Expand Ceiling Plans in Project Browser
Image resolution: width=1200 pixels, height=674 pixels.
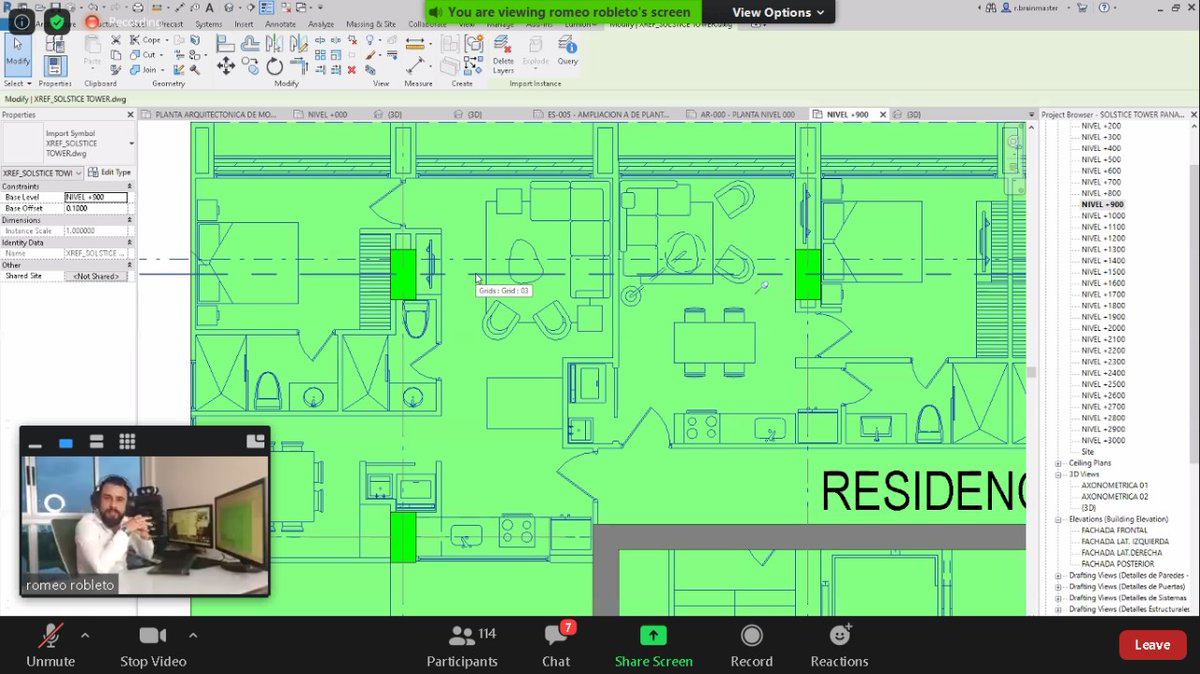point(1059,463)
